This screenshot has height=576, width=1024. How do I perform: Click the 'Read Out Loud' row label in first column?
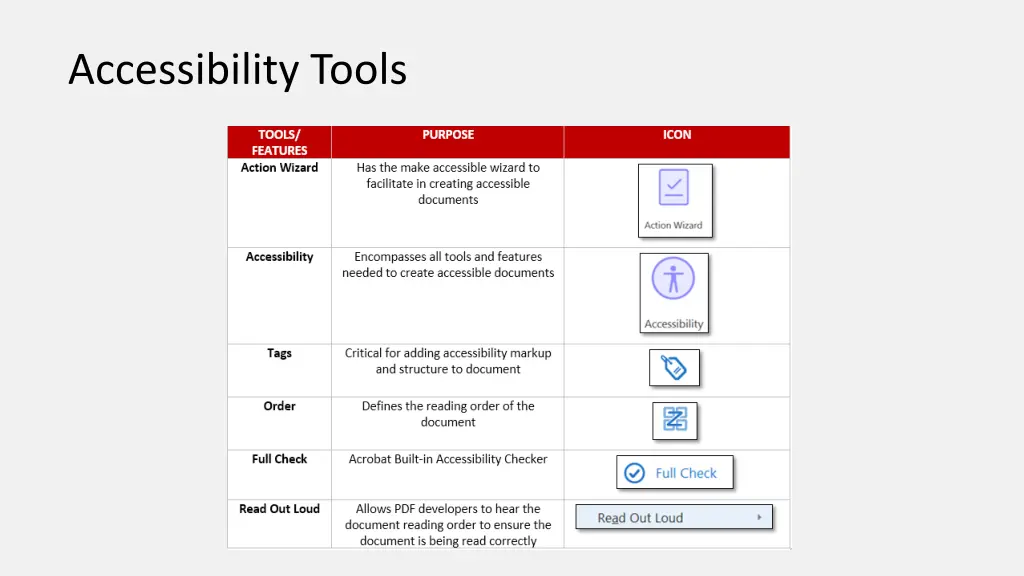tap(279, 509)
